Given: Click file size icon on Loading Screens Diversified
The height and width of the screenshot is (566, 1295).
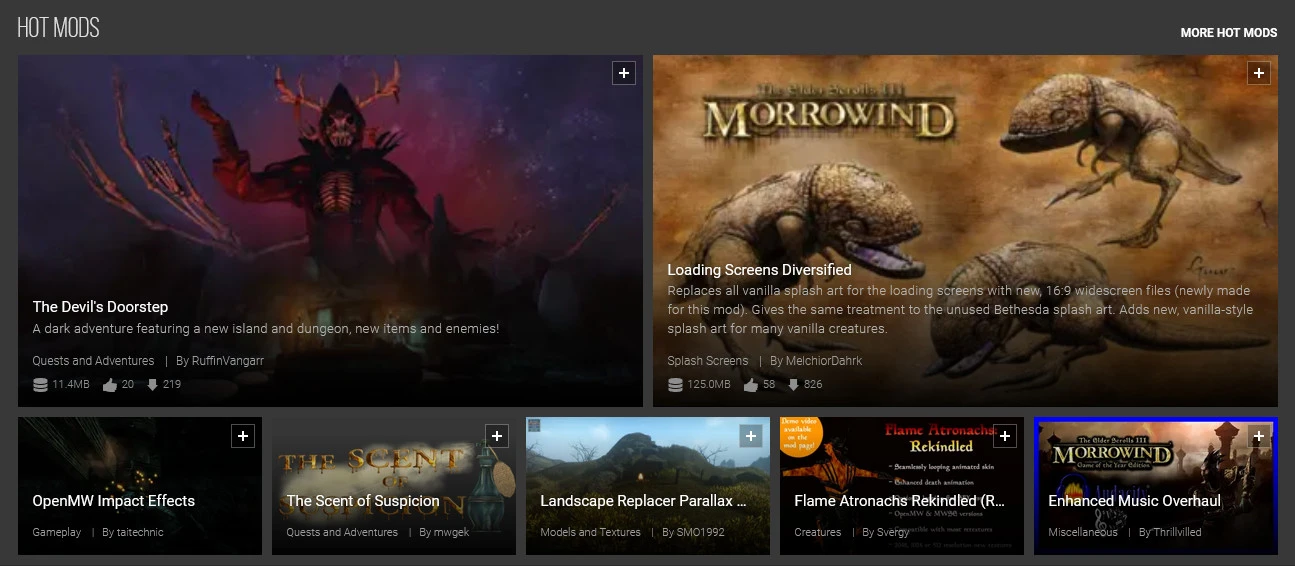Looking at the screenshot, I should (675, 385).
